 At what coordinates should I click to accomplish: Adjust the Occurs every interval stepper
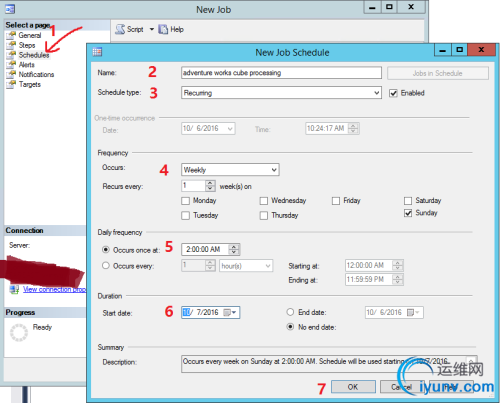210,266
